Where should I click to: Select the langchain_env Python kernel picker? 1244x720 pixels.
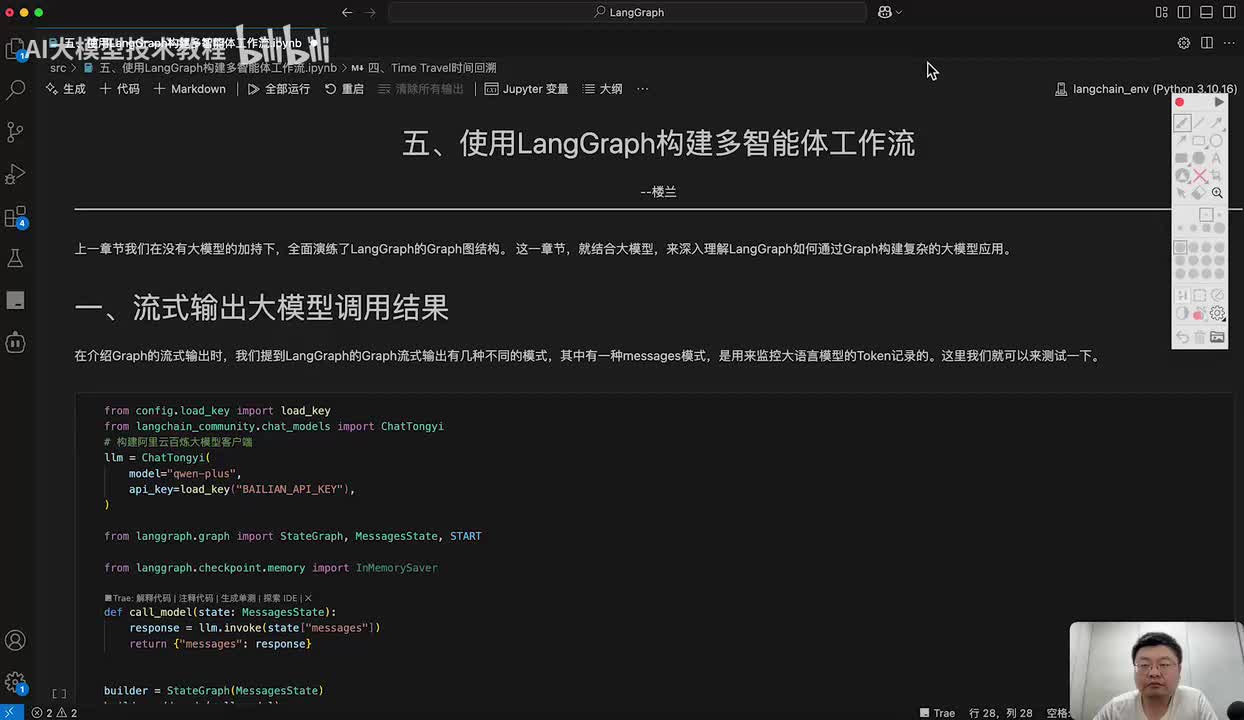pyautogui.click(x=1148, y=89)
